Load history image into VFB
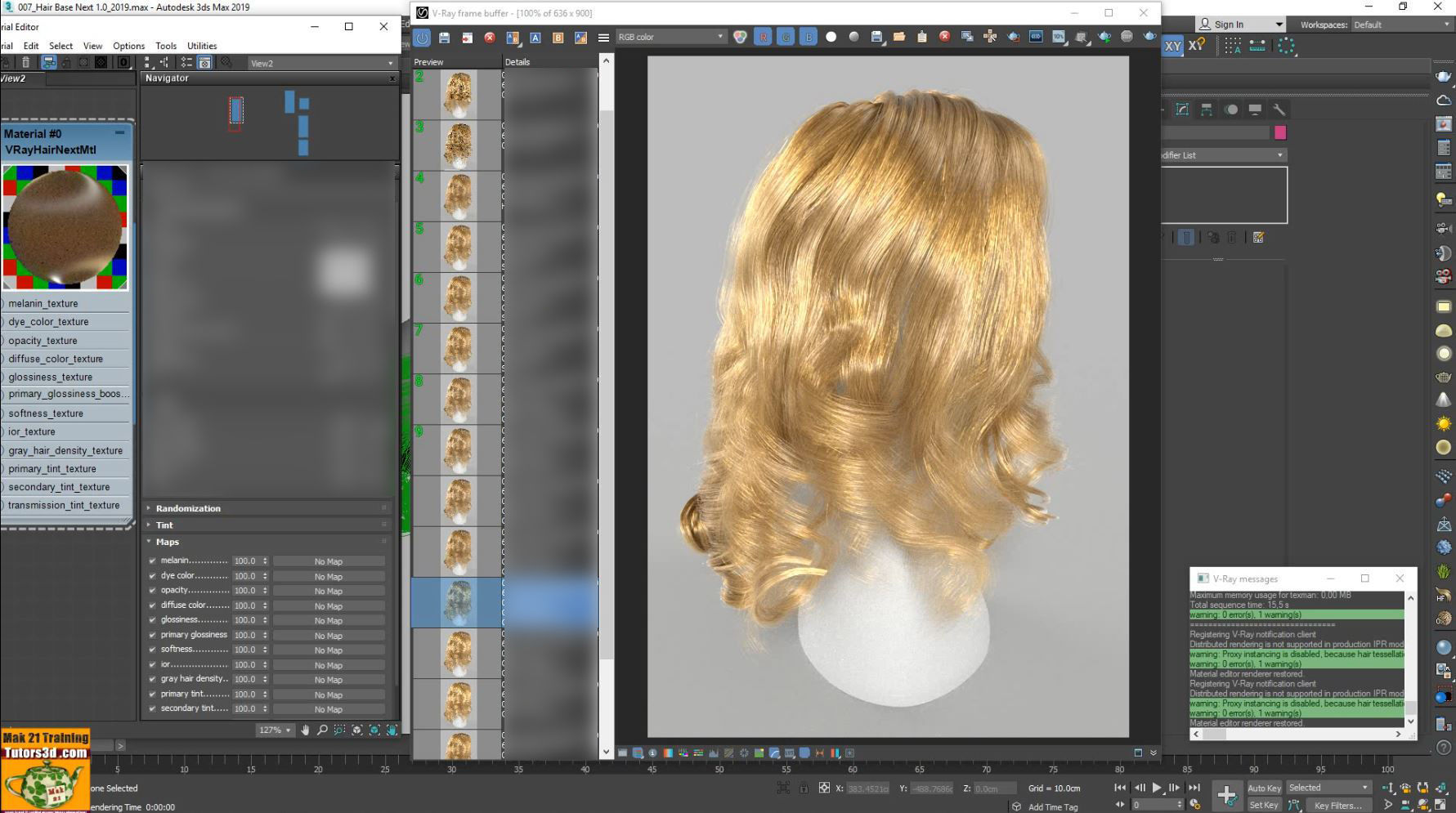 coord(467,38)
